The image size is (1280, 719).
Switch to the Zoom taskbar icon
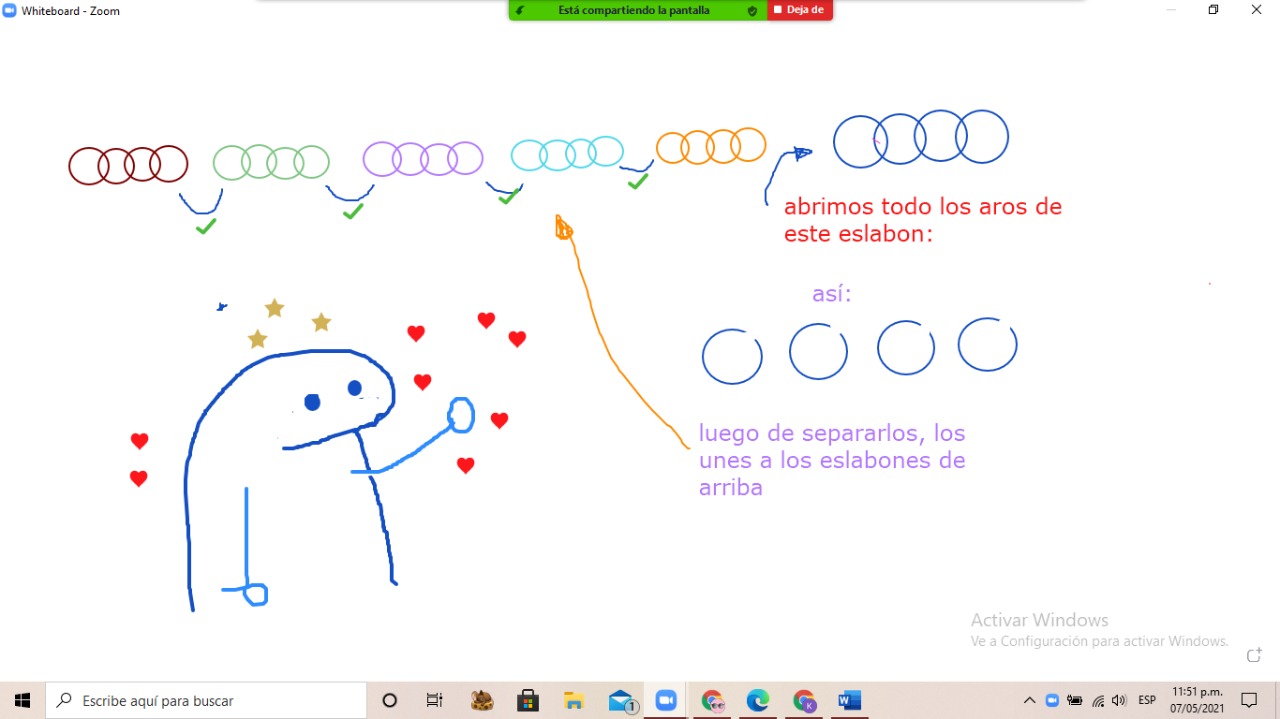(x=666, y=701)
